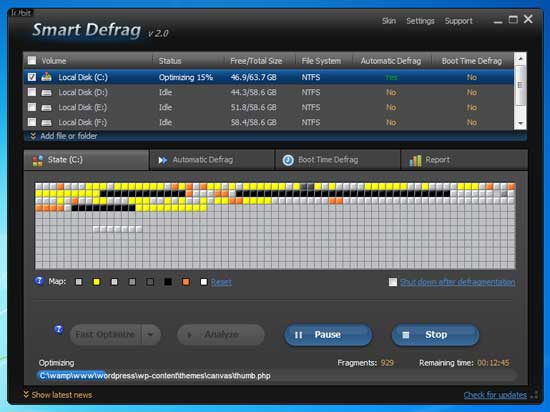The width and height of the screenshot is (550, 412).
Task: Click the yellow map legend swatch
Action: click(96, 282)
